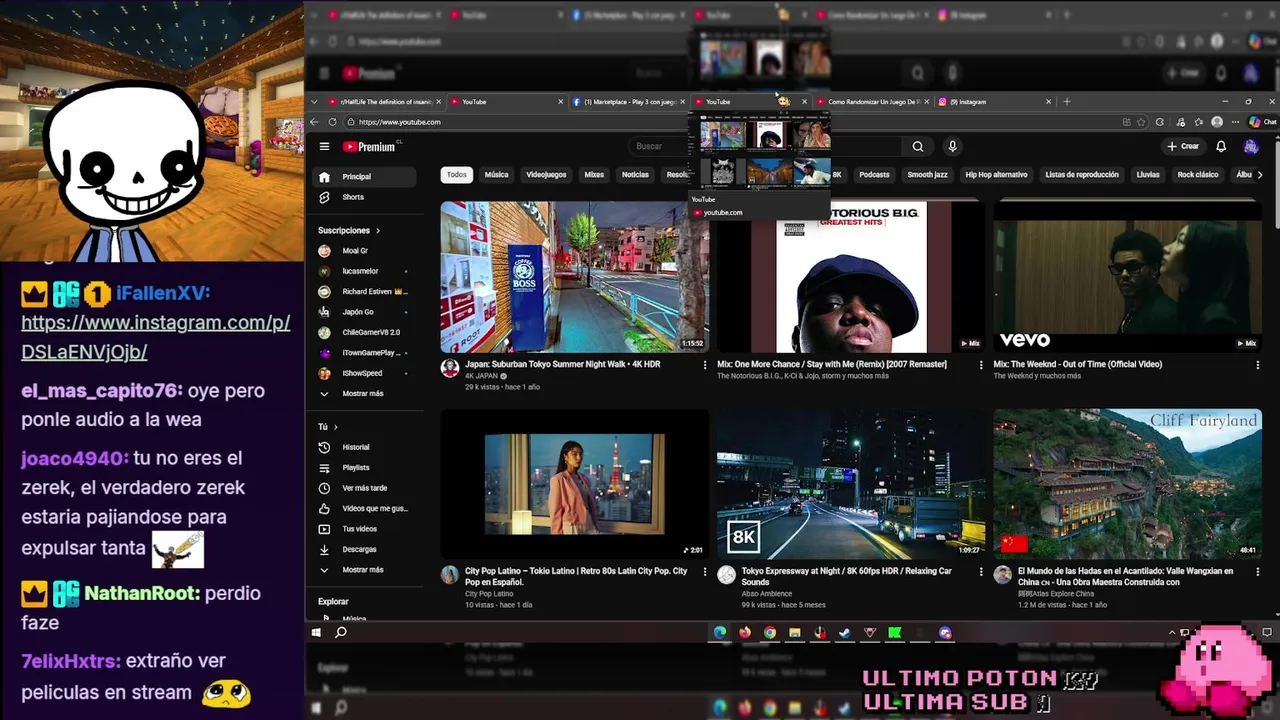Expand the Tú section with Mostrar más
Viewport: 1280px width, 720px height.
tap(364, 570)
